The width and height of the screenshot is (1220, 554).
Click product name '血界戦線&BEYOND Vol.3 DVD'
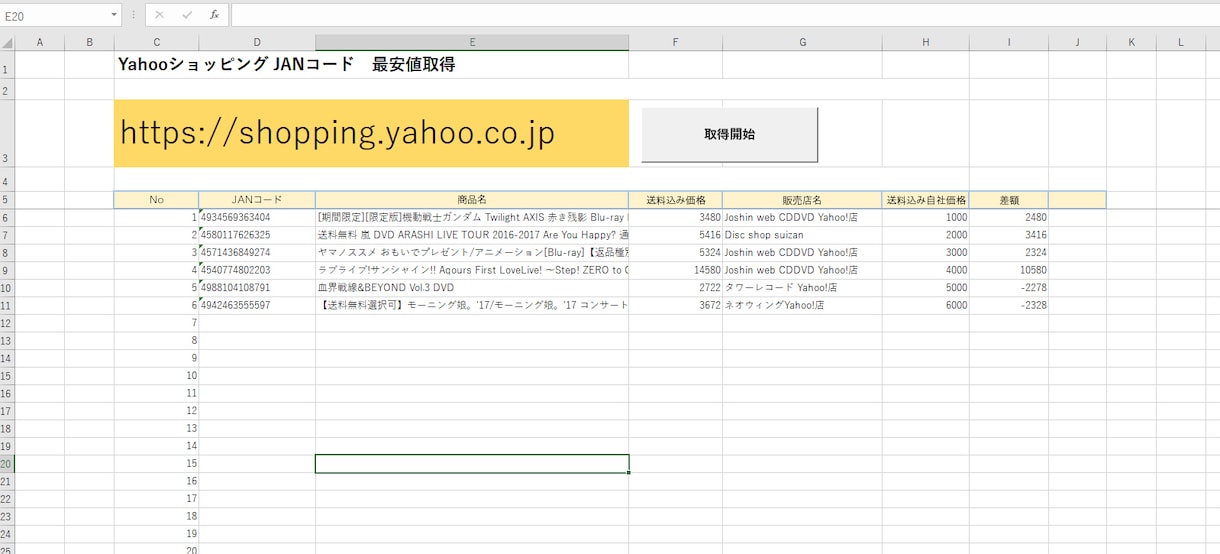click(472, 287)
